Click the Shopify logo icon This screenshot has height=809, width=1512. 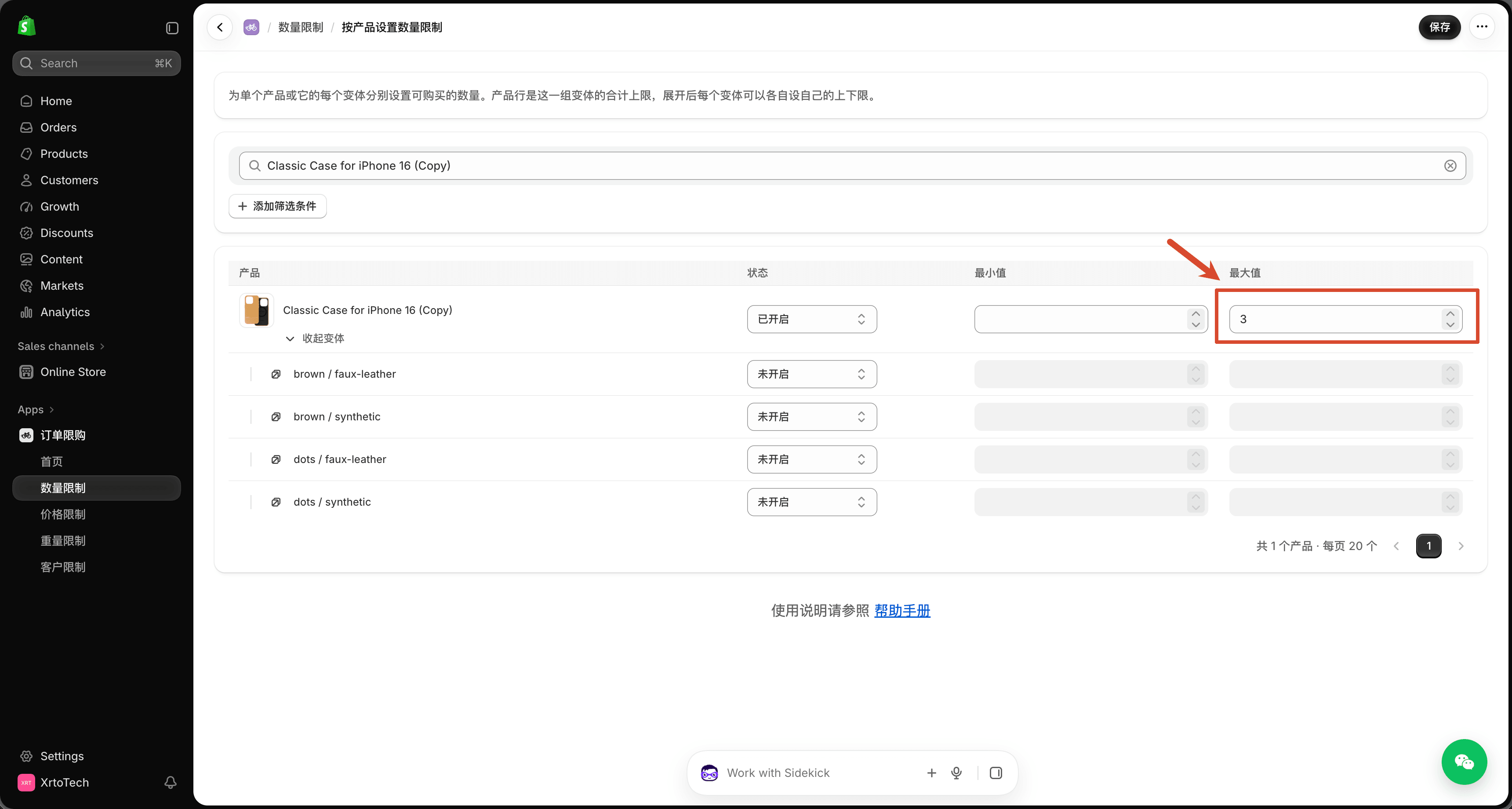26,26
